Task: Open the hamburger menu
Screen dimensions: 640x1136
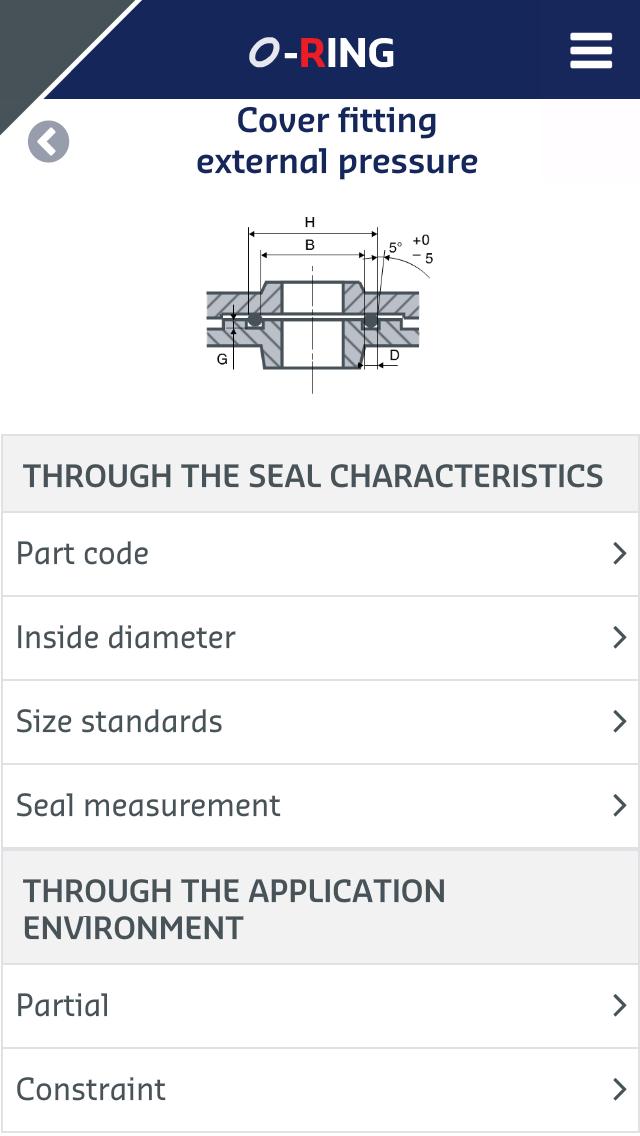Action: coord(590,51)
